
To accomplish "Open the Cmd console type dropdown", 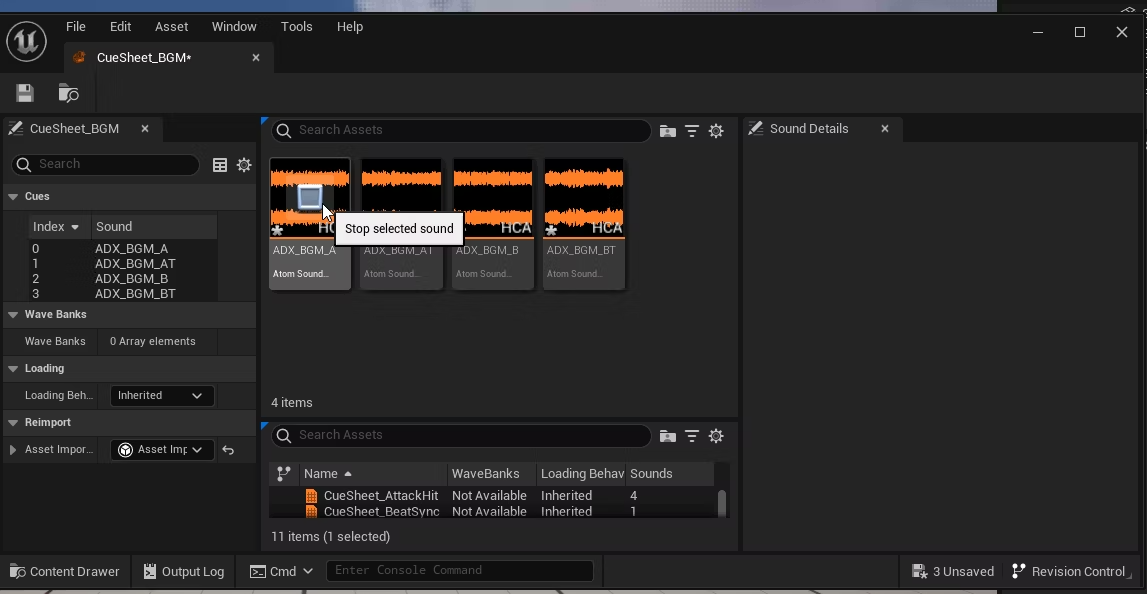I will [281, 571].
